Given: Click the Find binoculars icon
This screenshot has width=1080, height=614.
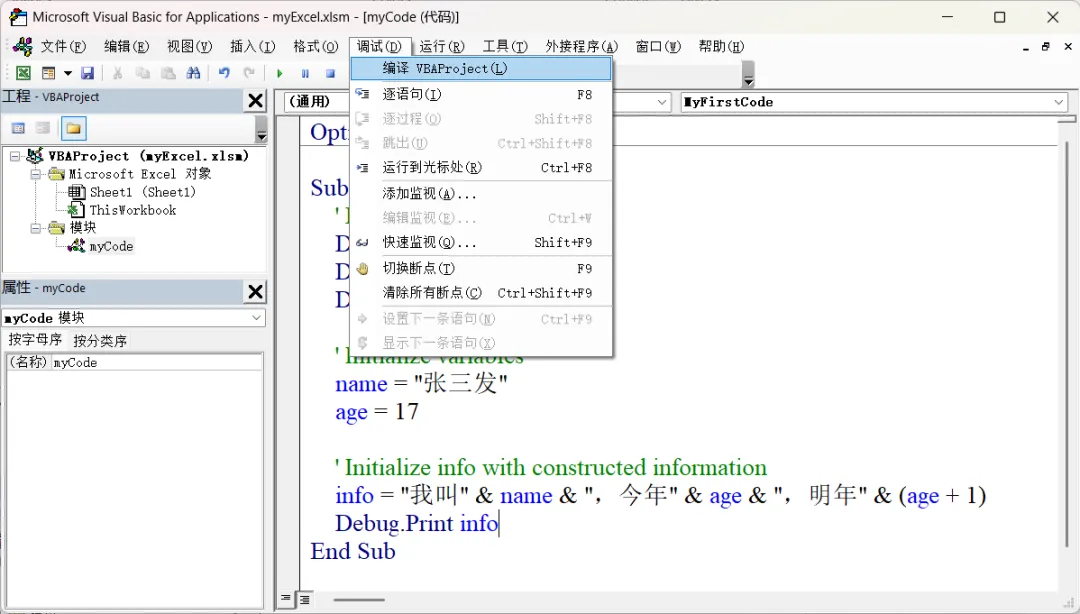Looking at the screenshot, I should pos(194,72).
